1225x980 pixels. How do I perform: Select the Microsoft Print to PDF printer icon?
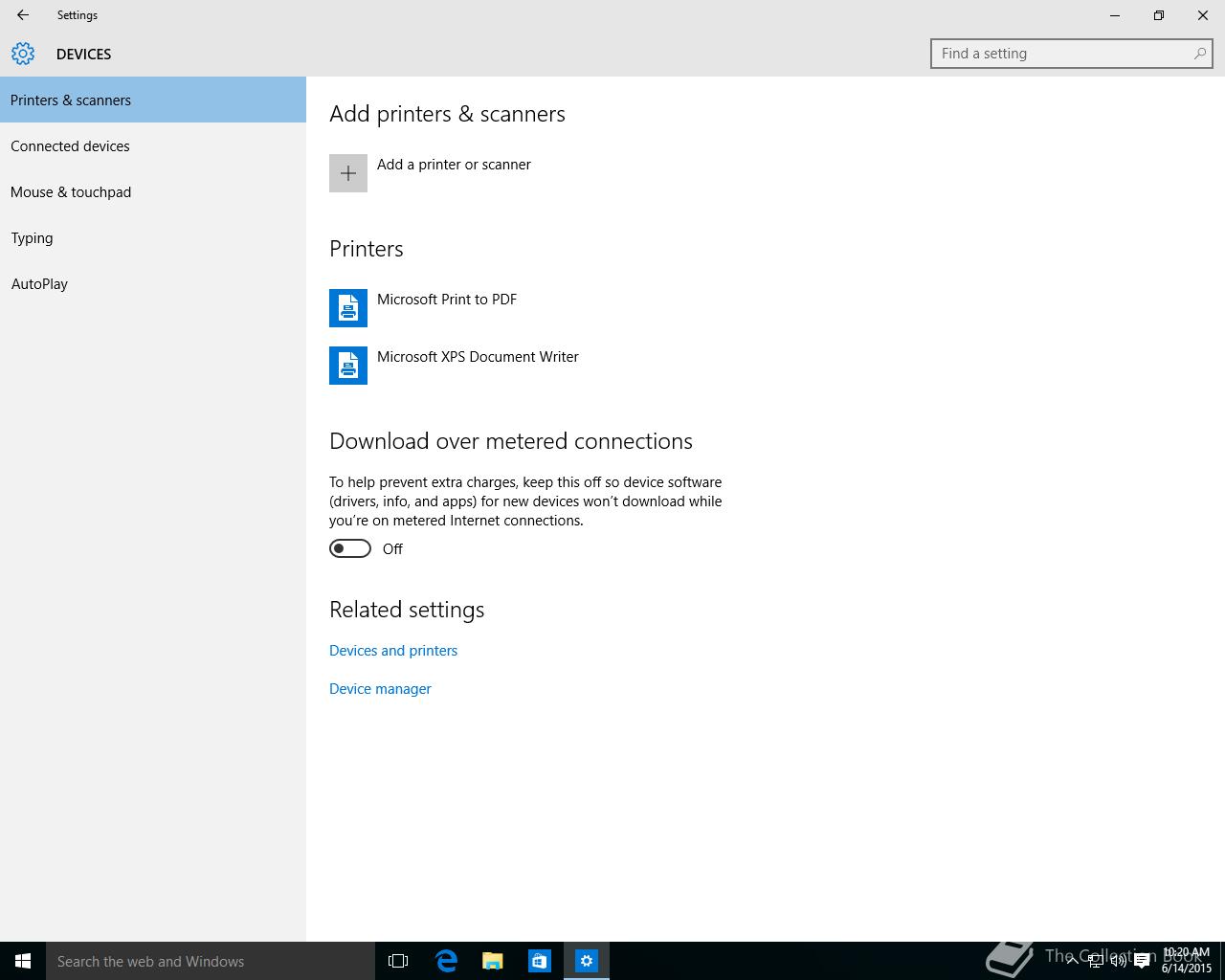(348, 308)
